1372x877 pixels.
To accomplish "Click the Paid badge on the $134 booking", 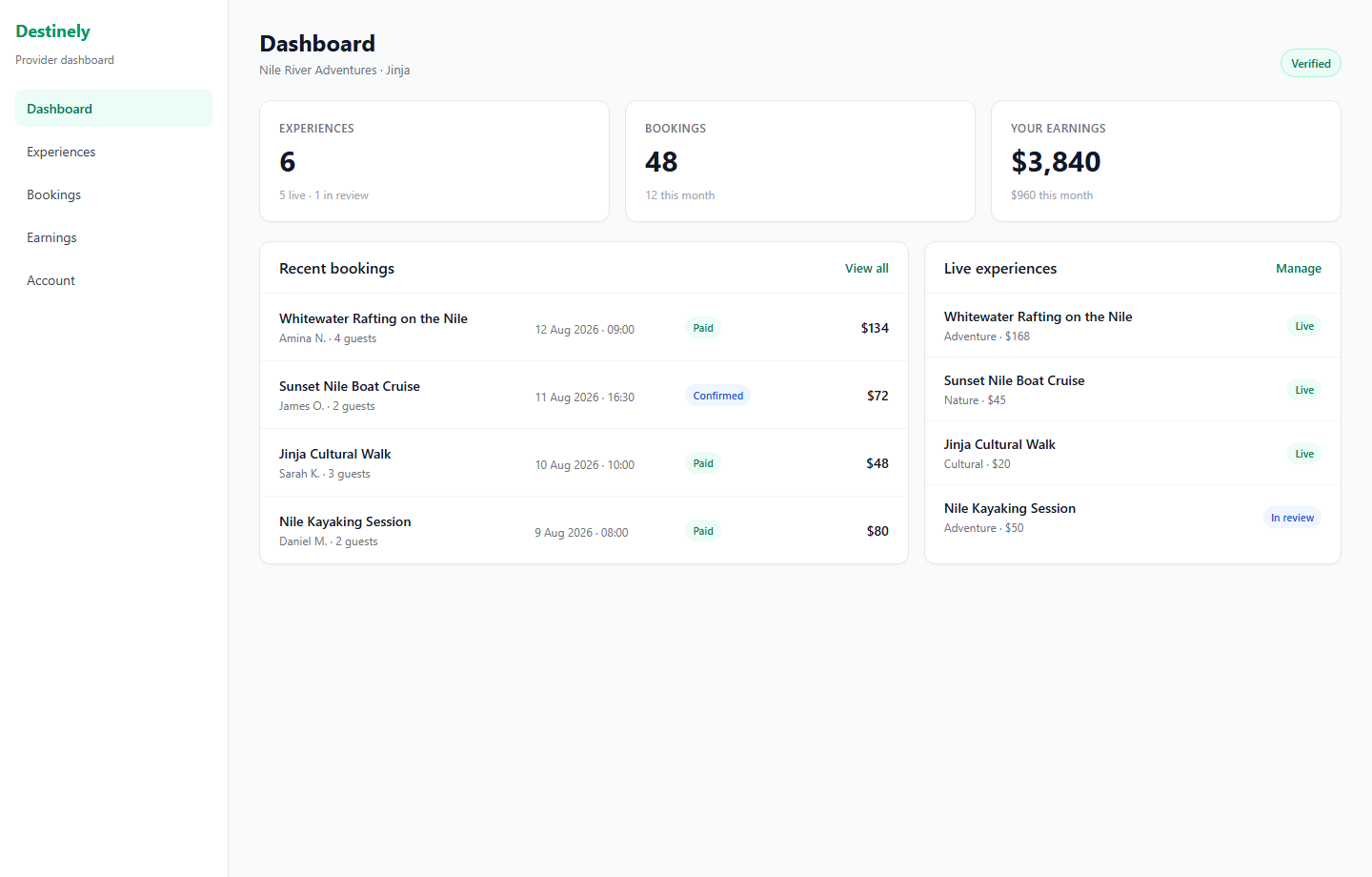I will coord(703,328).
